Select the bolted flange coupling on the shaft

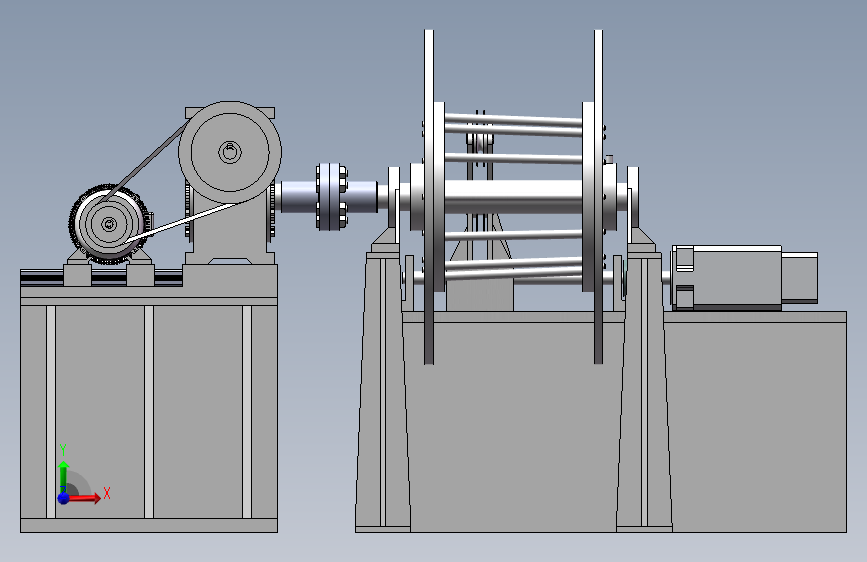point(332,196)
